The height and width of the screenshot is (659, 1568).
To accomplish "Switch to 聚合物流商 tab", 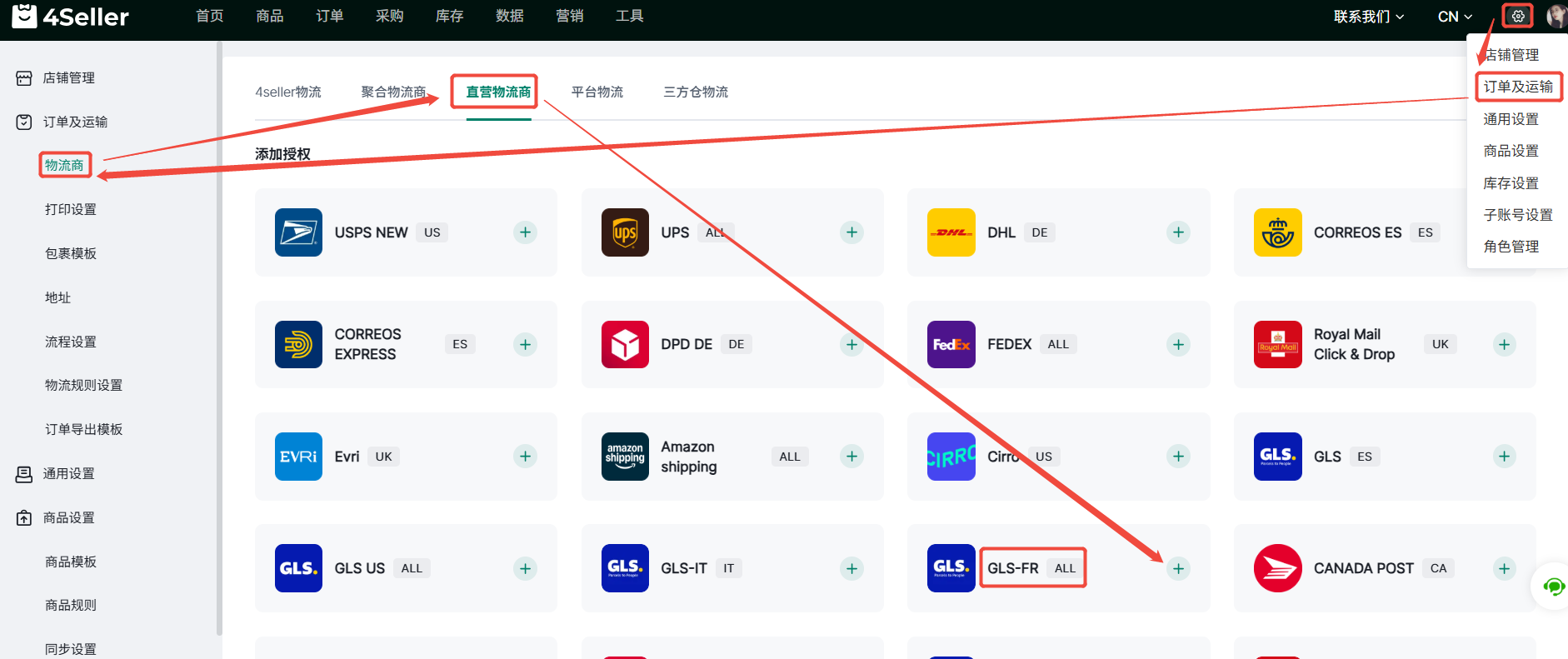I will tap(394, 92).
